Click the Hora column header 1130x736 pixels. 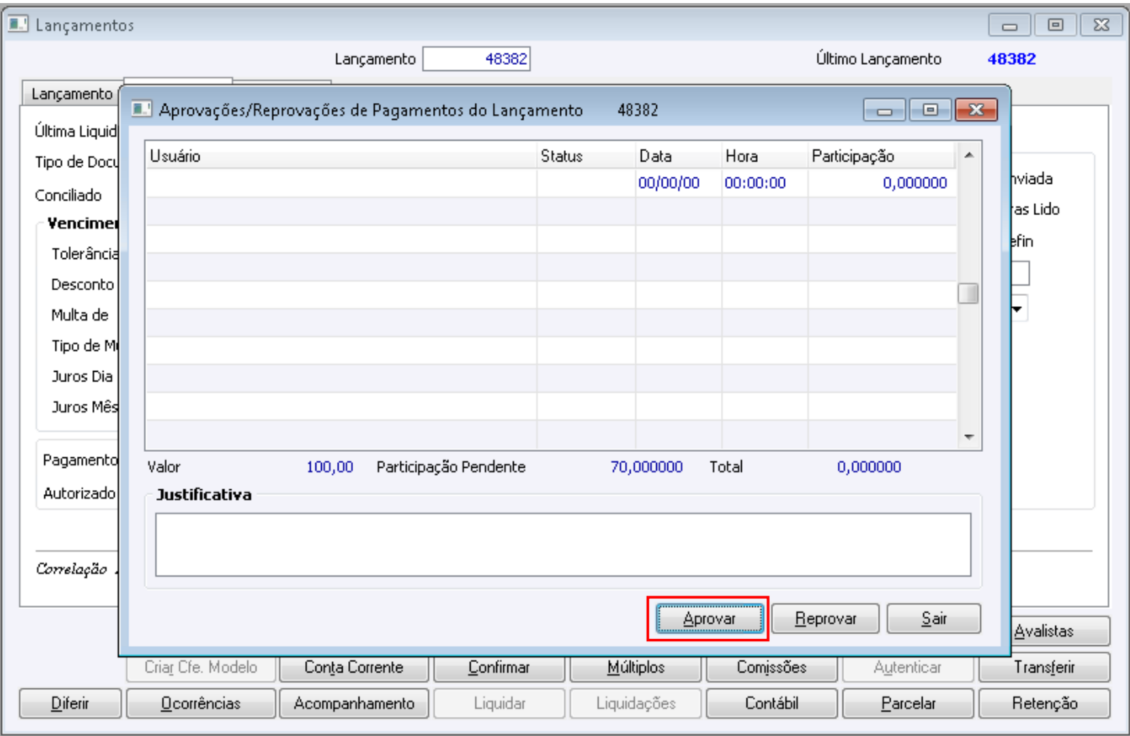coord(765,156)
